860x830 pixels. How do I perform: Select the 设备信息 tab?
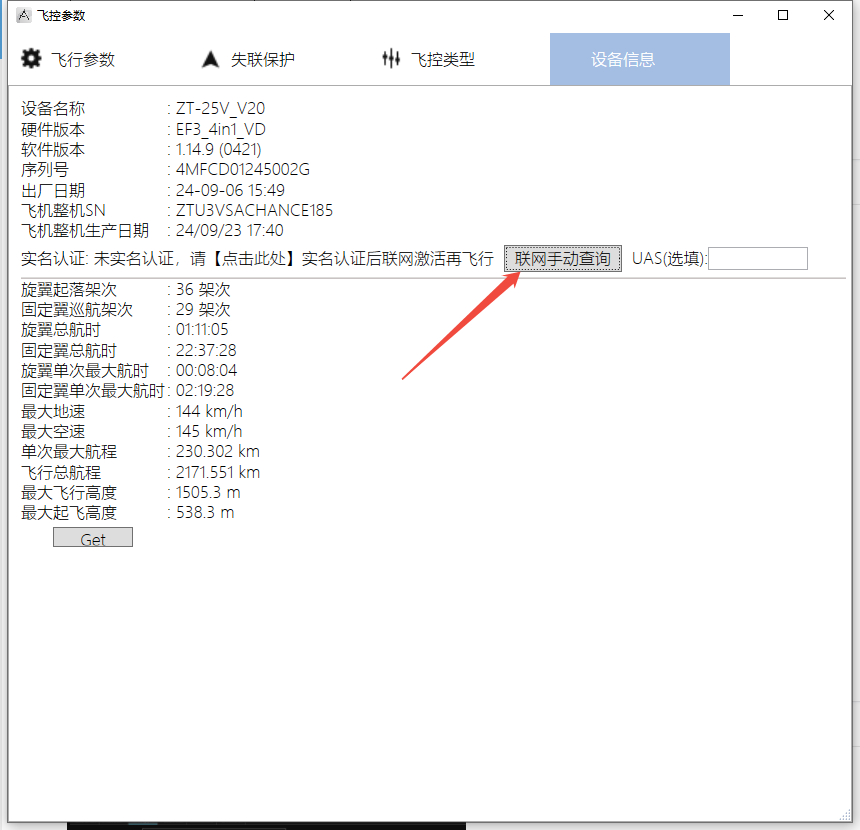(x=640, y=59)
